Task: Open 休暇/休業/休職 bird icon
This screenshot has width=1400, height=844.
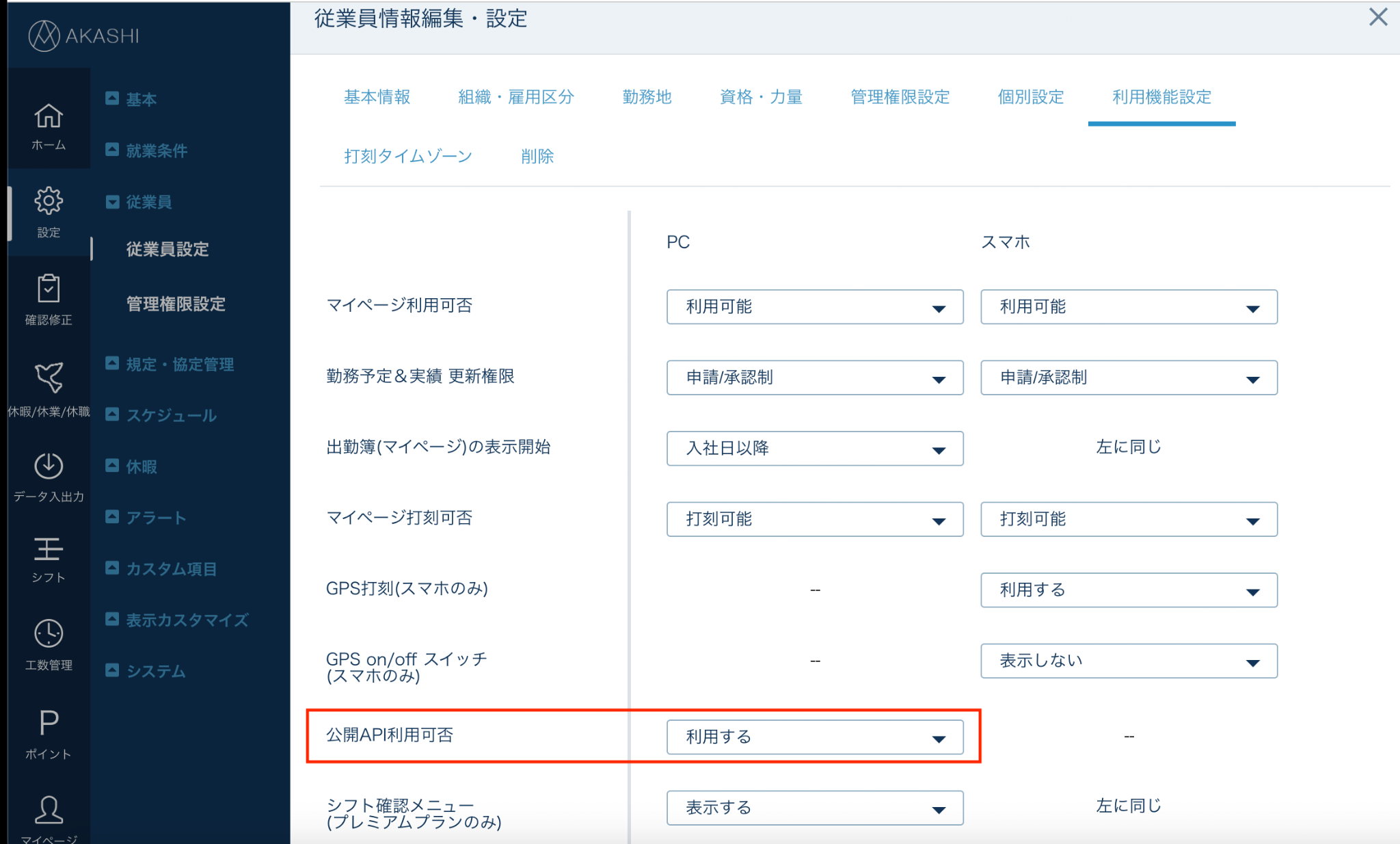Action: click(49, 388)
